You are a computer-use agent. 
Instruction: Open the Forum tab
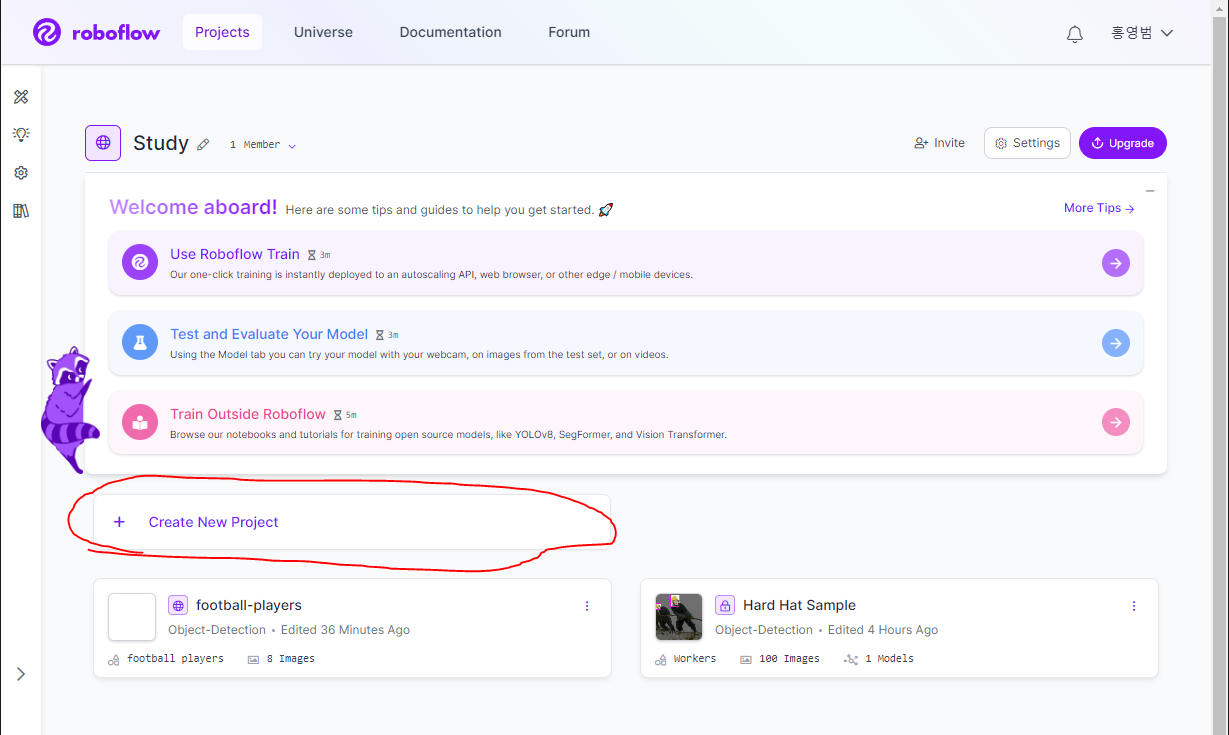569,32
